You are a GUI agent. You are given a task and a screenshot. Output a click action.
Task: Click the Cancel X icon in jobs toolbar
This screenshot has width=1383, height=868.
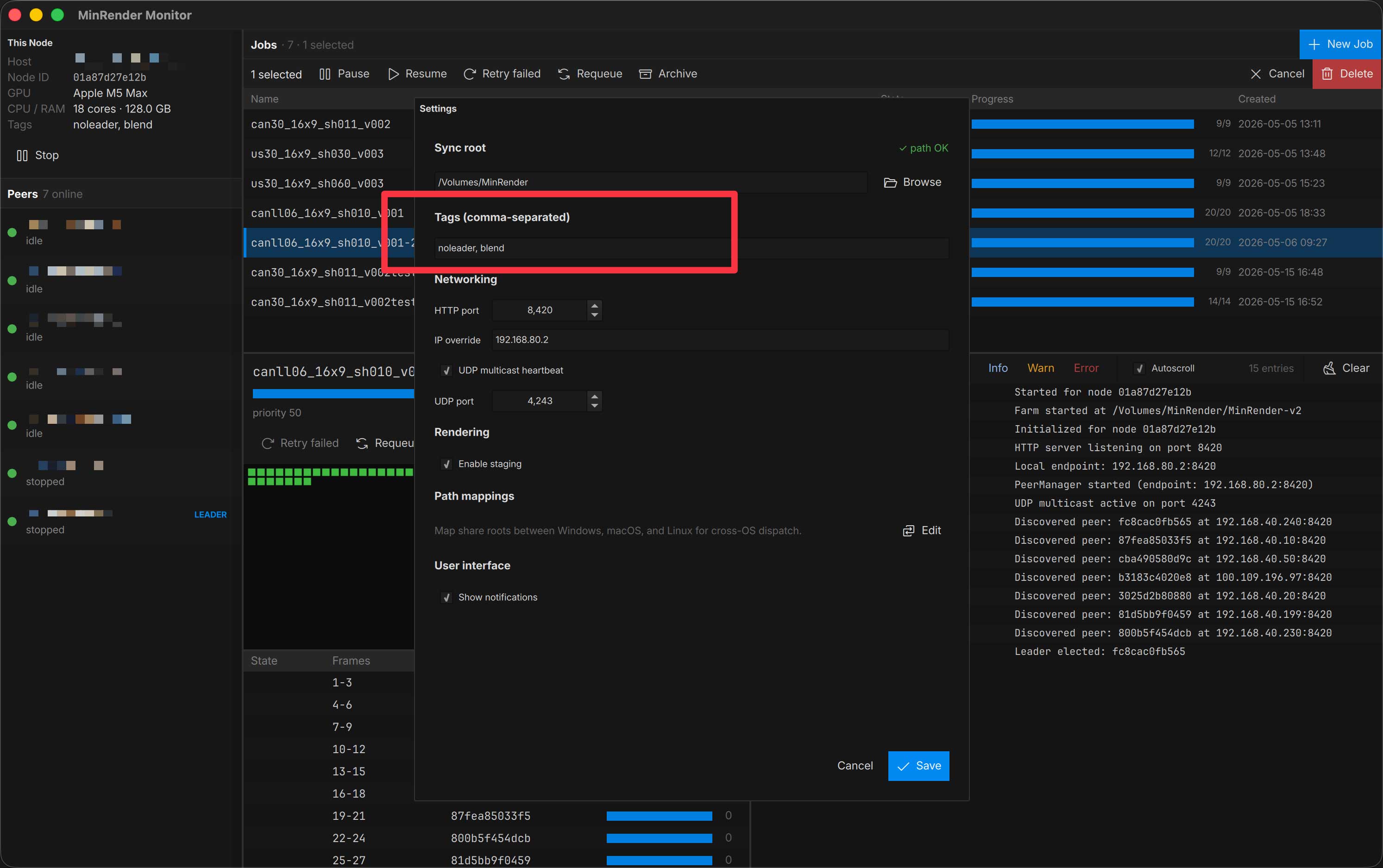pyautogui.click(x=1256, y=74)
